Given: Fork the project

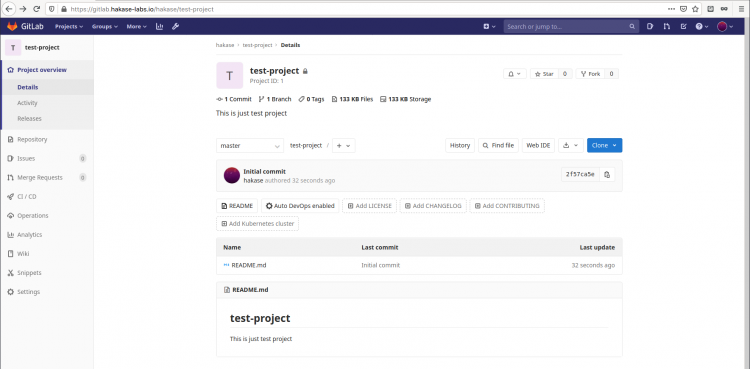Looking at the screenshot, I should coord(590,74).
